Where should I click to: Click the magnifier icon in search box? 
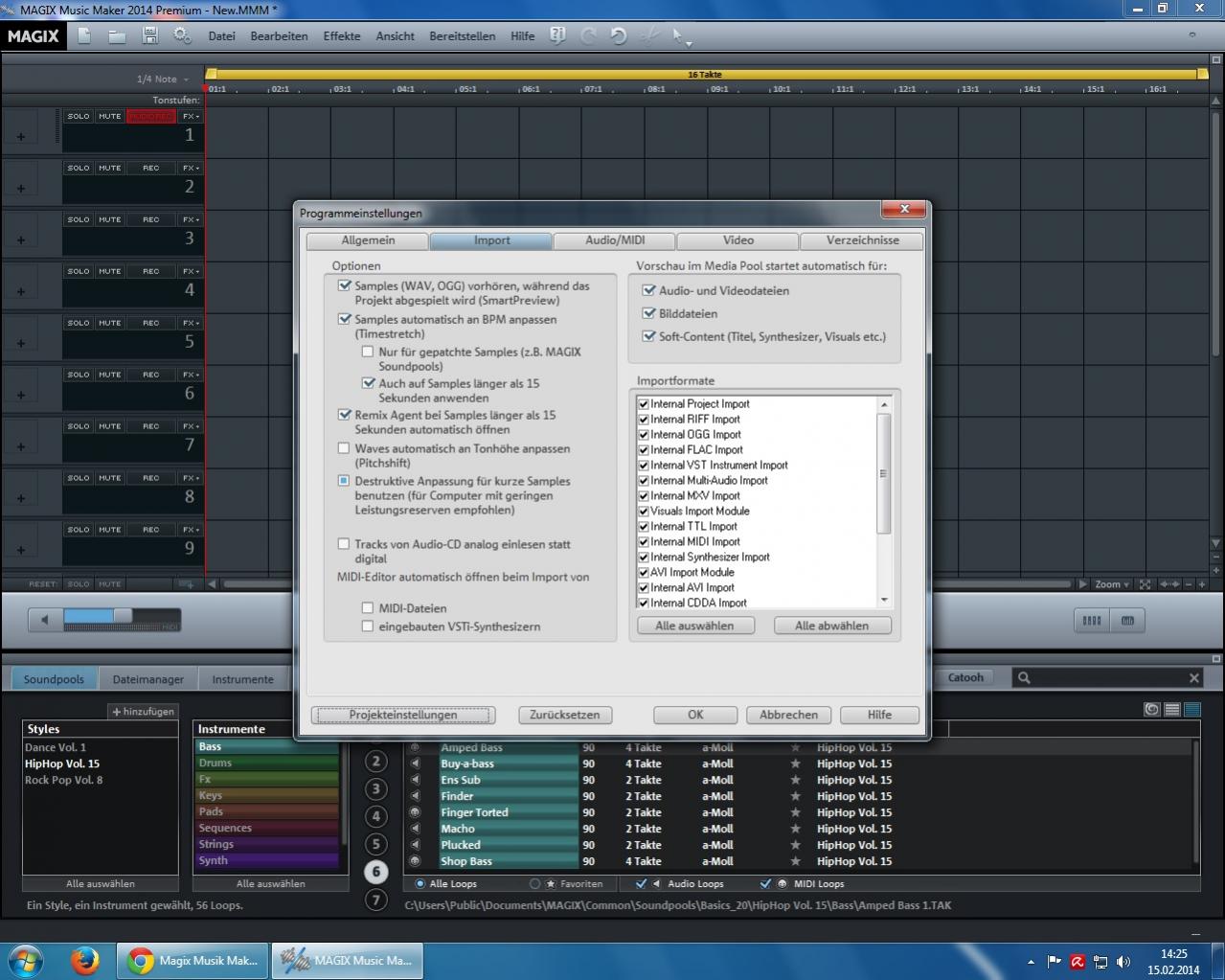(1024, 677)
